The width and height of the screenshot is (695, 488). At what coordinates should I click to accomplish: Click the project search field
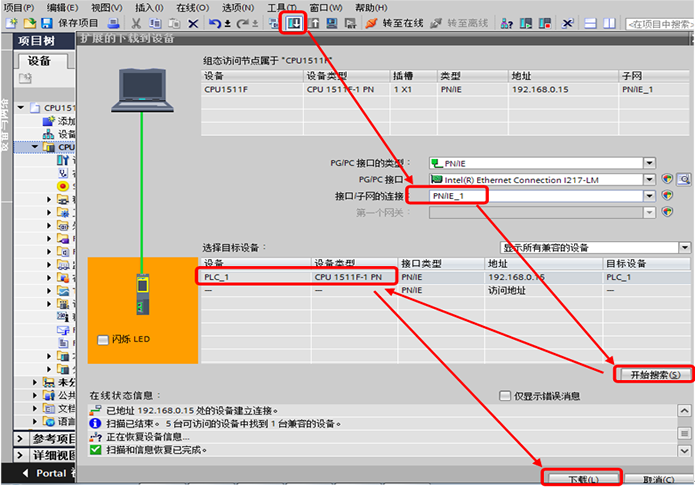[x=660, y=24]
